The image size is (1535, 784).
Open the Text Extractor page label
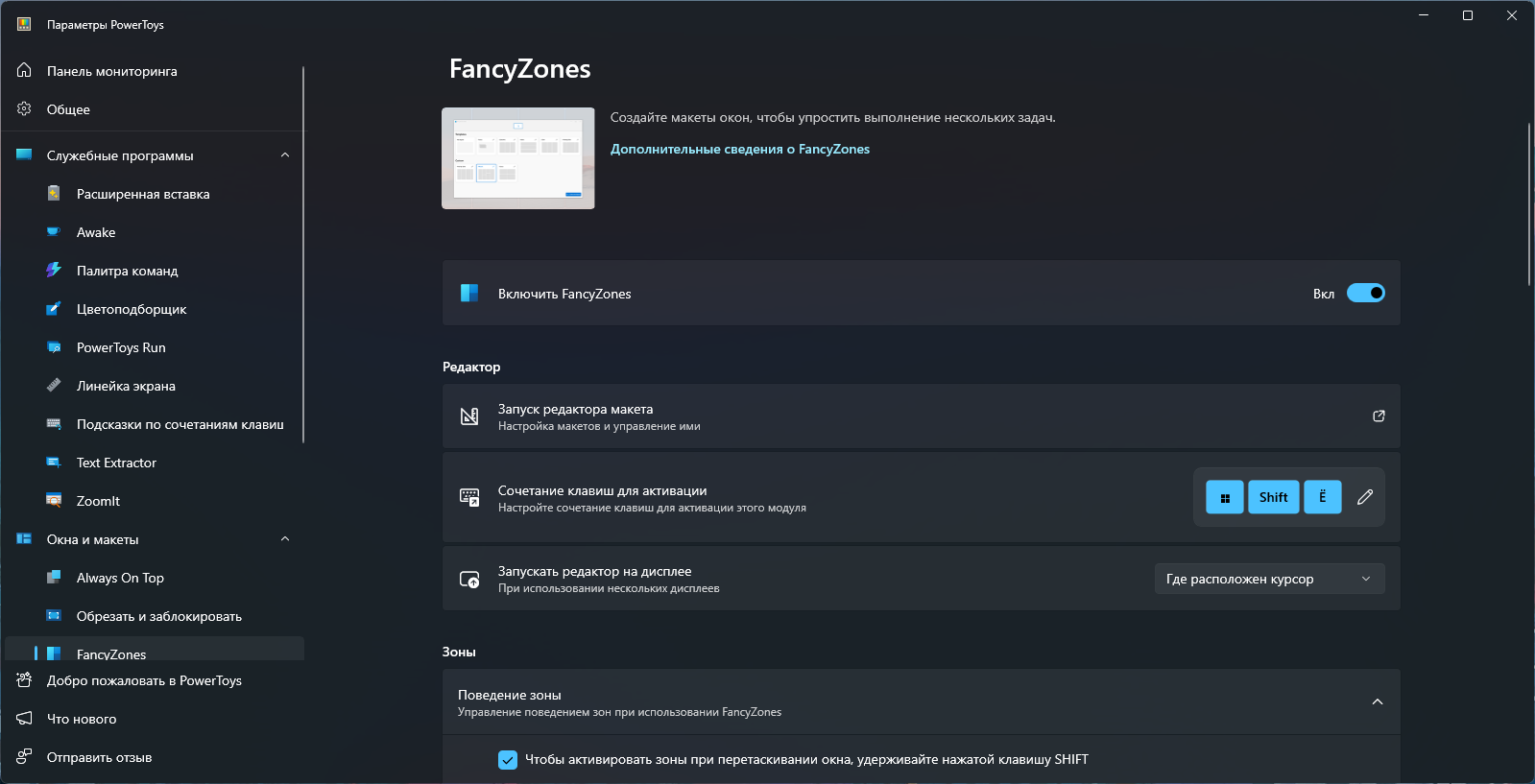116,463
